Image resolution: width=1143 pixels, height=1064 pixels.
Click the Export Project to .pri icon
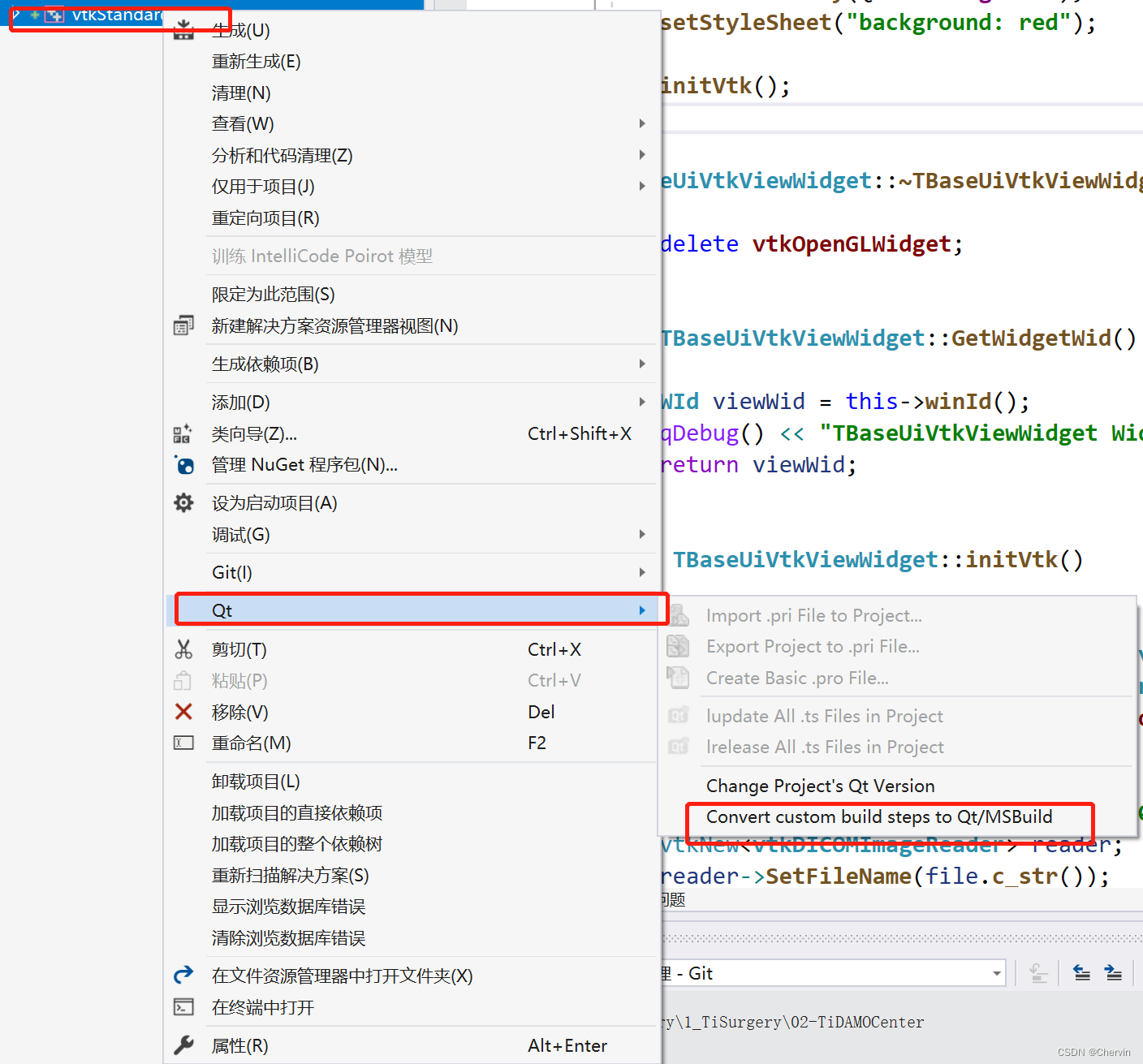tap(678, 646)
